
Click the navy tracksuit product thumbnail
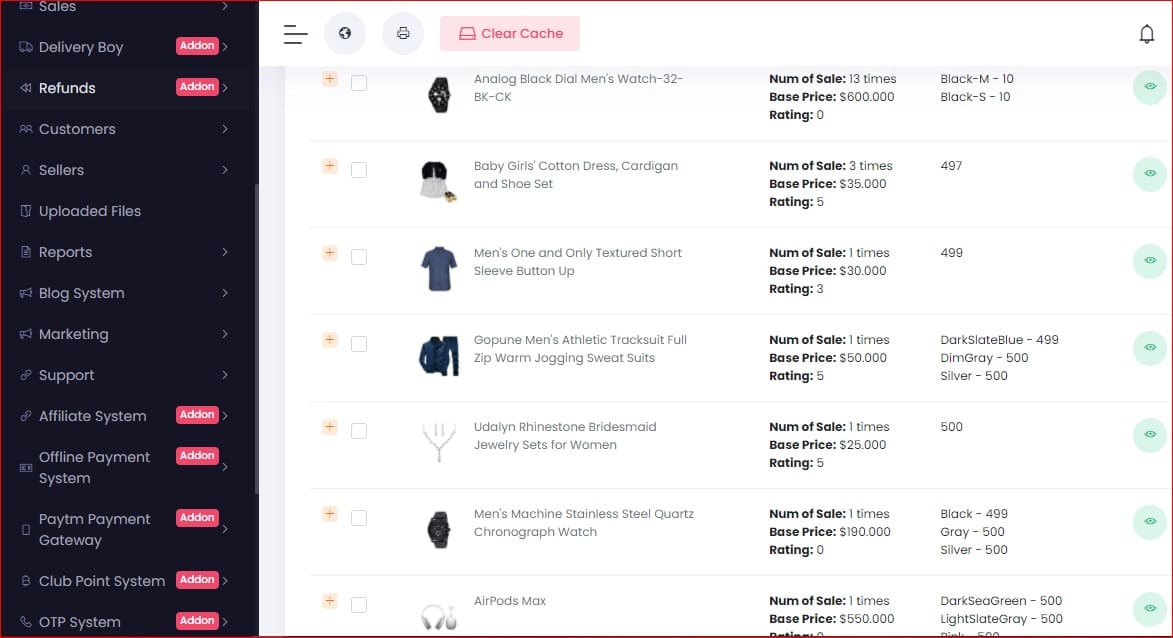(438, 355)
